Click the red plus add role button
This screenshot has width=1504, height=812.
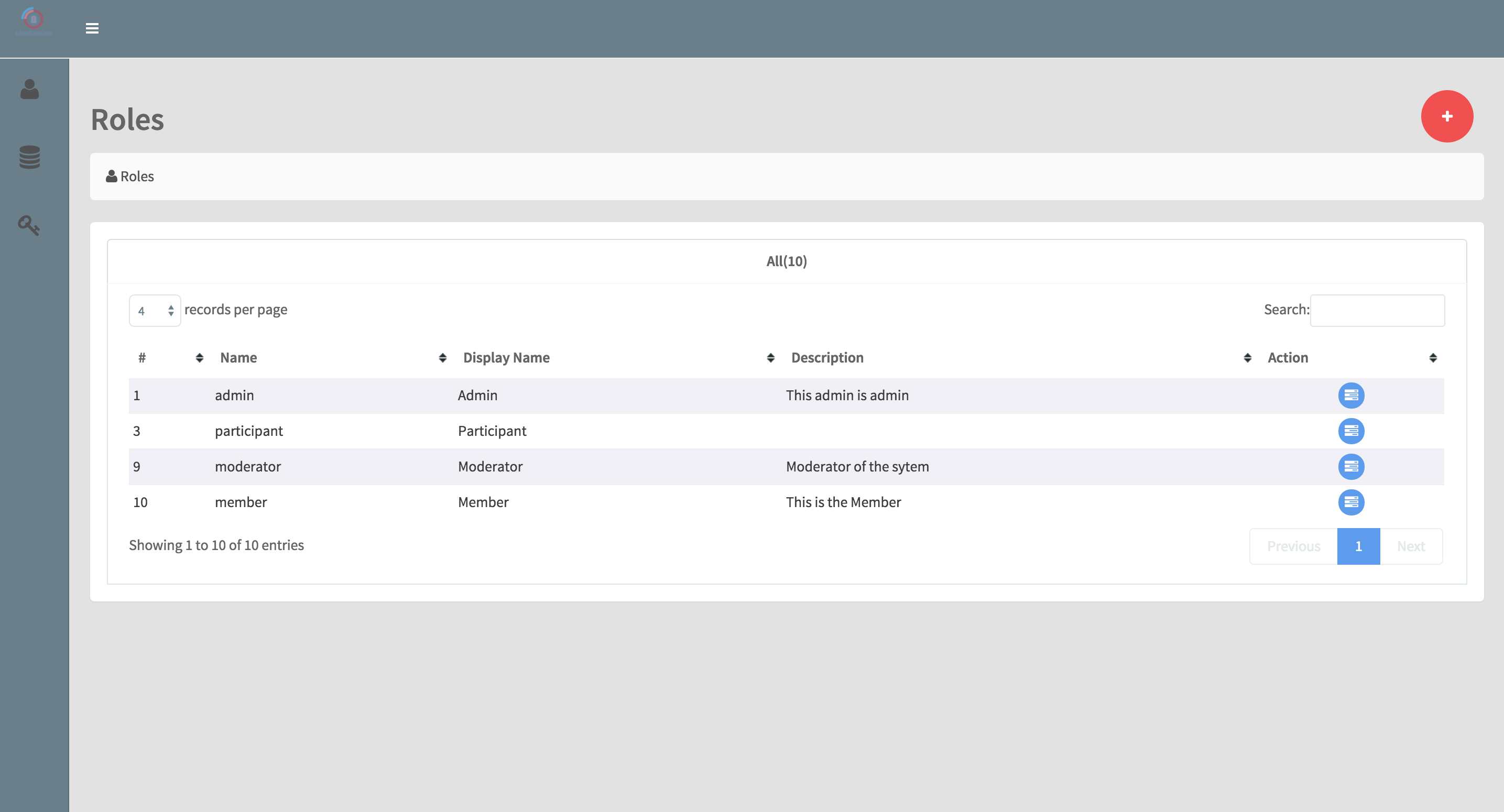[1446, 116]
